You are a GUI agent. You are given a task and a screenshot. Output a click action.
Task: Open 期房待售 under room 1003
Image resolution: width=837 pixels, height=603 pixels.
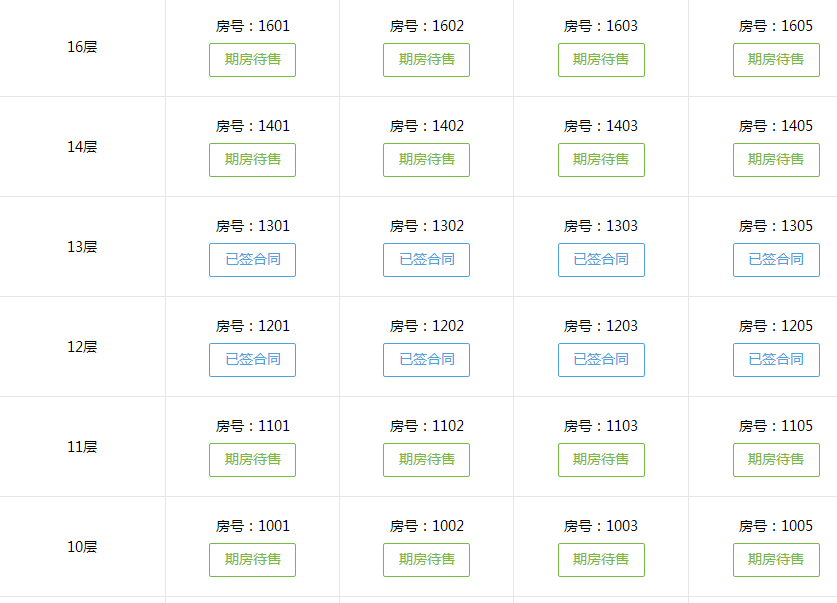pos(601,560)
